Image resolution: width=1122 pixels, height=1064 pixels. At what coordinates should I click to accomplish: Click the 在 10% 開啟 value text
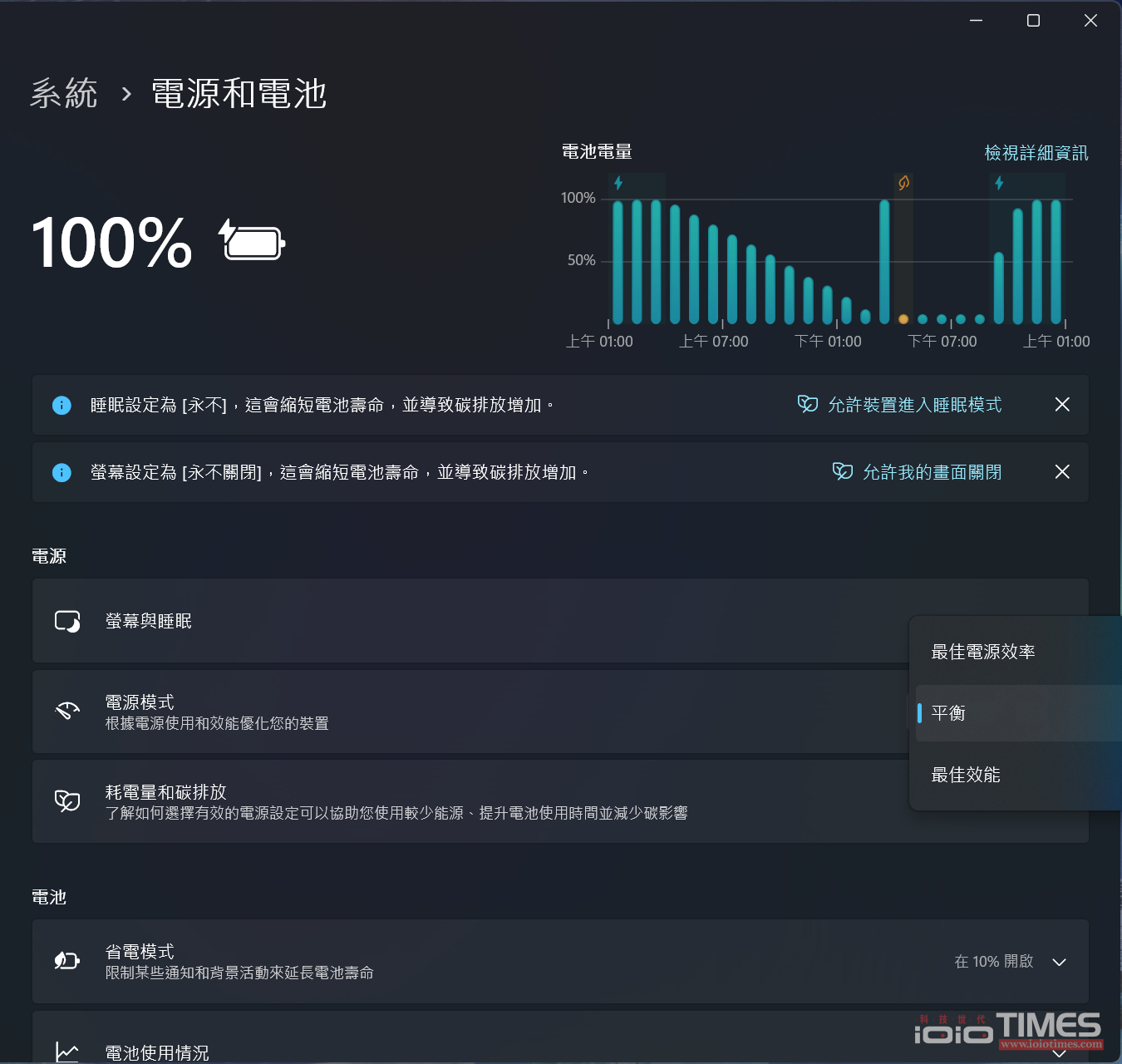994,962
